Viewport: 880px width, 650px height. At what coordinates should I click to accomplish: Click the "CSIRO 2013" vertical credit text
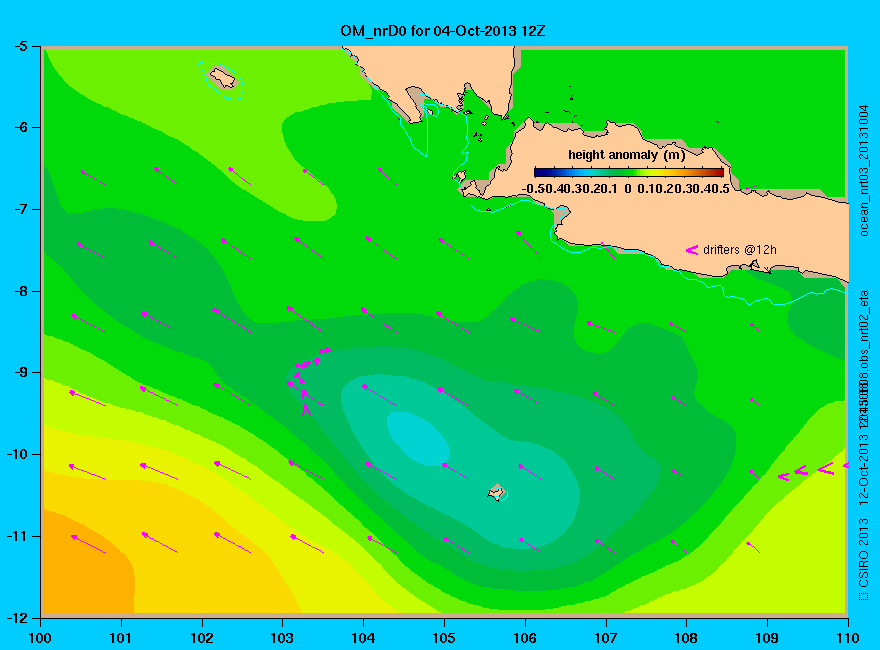point(864,553)
